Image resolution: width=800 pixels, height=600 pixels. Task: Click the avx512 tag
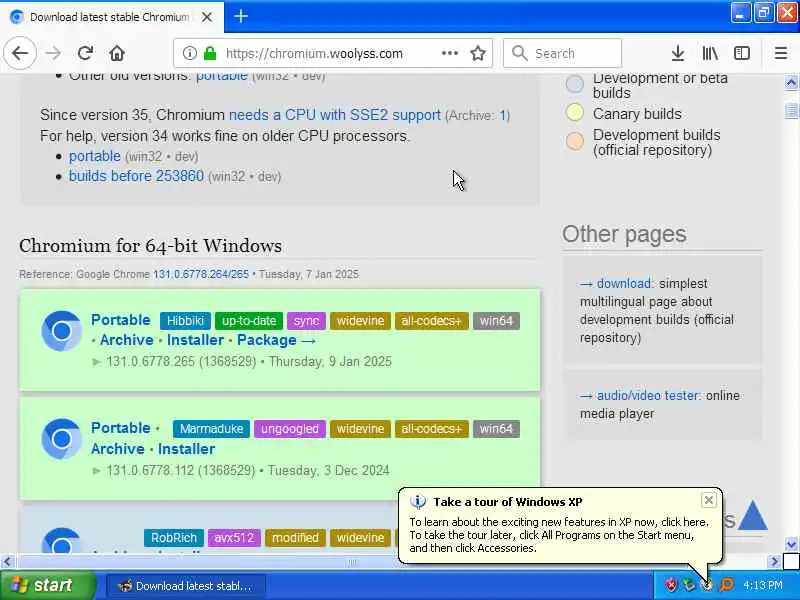pos(234,538)
